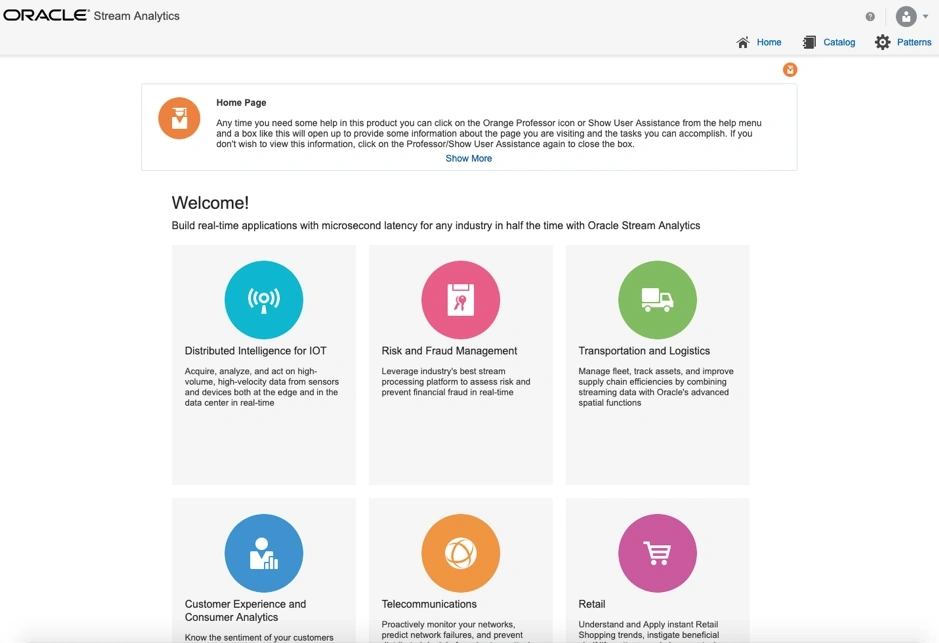Select the Retail shopping cart icon
939x643 pixels.
(x=658, y=553)
